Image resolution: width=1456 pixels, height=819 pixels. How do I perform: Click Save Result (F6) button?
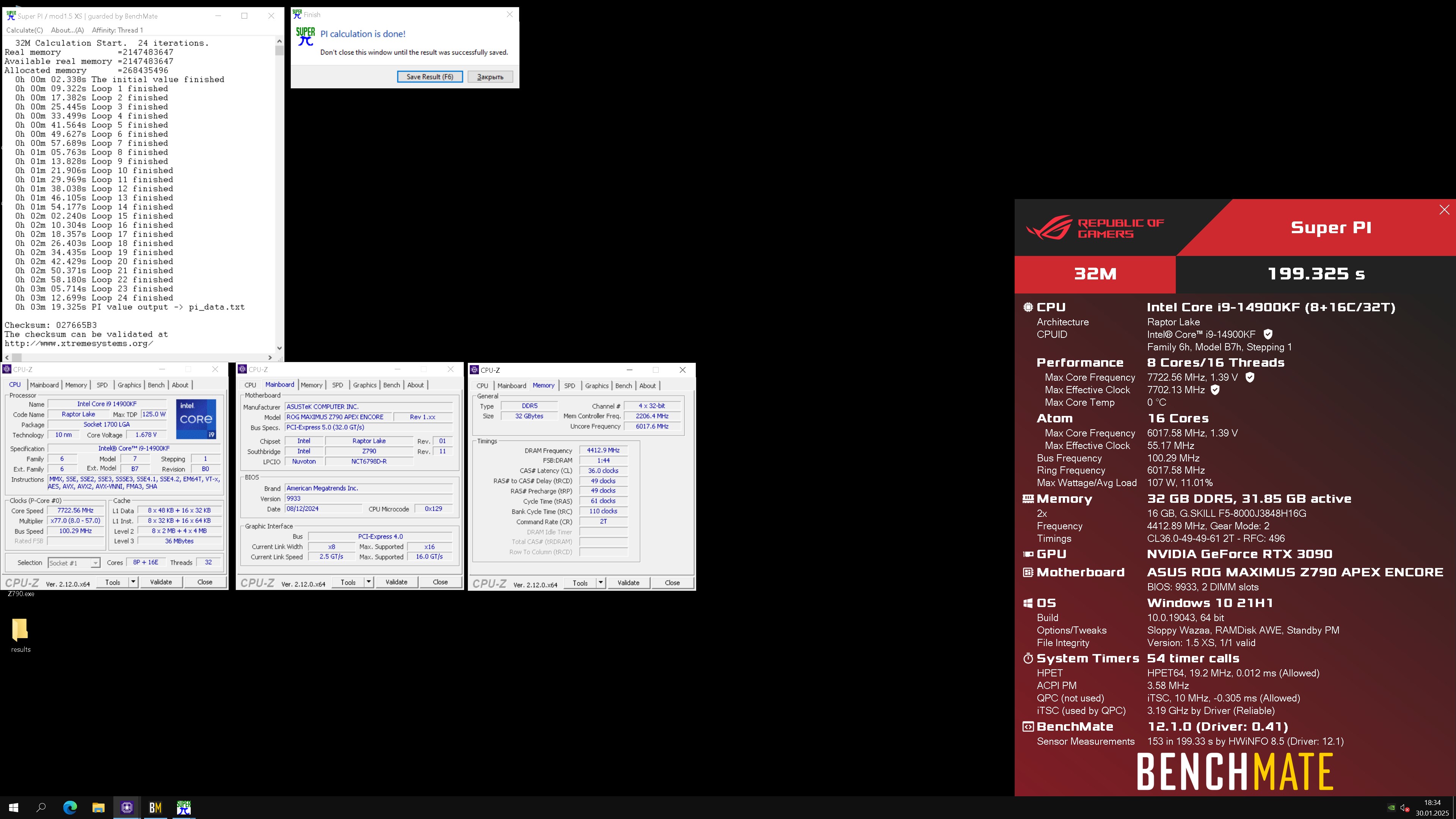point(430,77)
